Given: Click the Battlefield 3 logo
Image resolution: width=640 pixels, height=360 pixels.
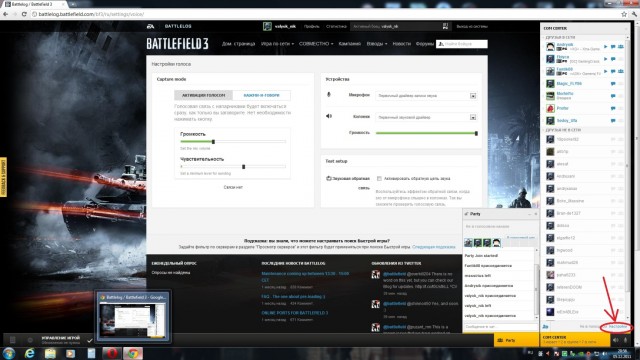Looking at the screenshot, I should 177,44.
